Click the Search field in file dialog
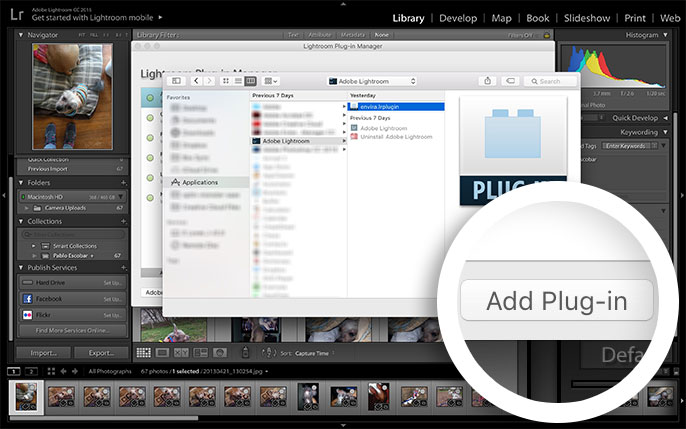The width and height of the screenshot is (686, 429). (x=551, y=81)
